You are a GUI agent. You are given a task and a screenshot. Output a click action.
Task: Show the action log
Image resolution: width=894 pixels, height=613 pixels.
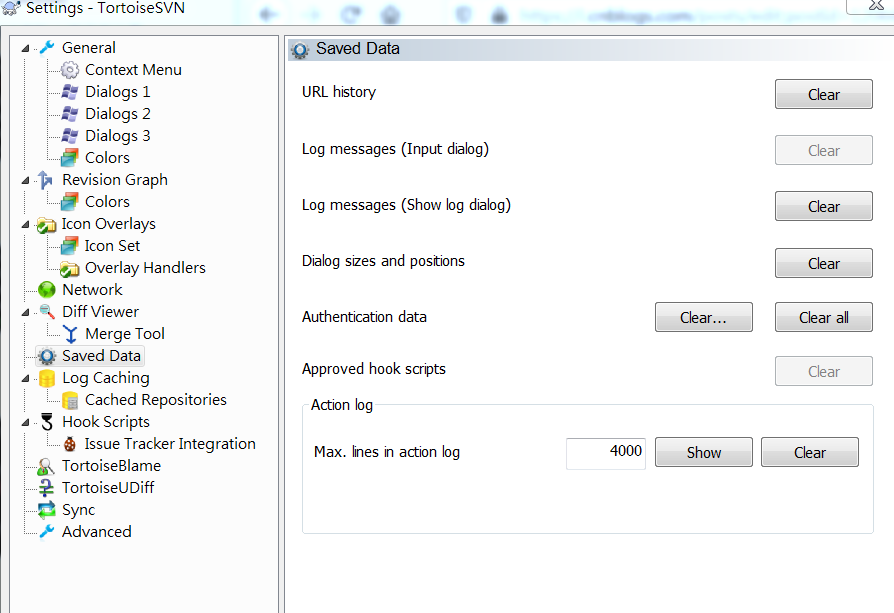[704, 452]
